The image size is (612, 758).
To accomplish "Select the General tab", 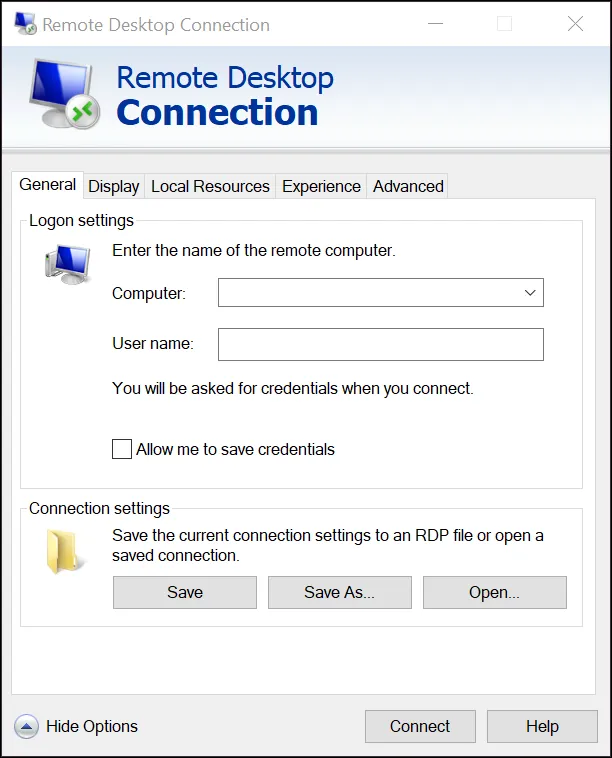I will pyautogui.click(x=47, y=185).
